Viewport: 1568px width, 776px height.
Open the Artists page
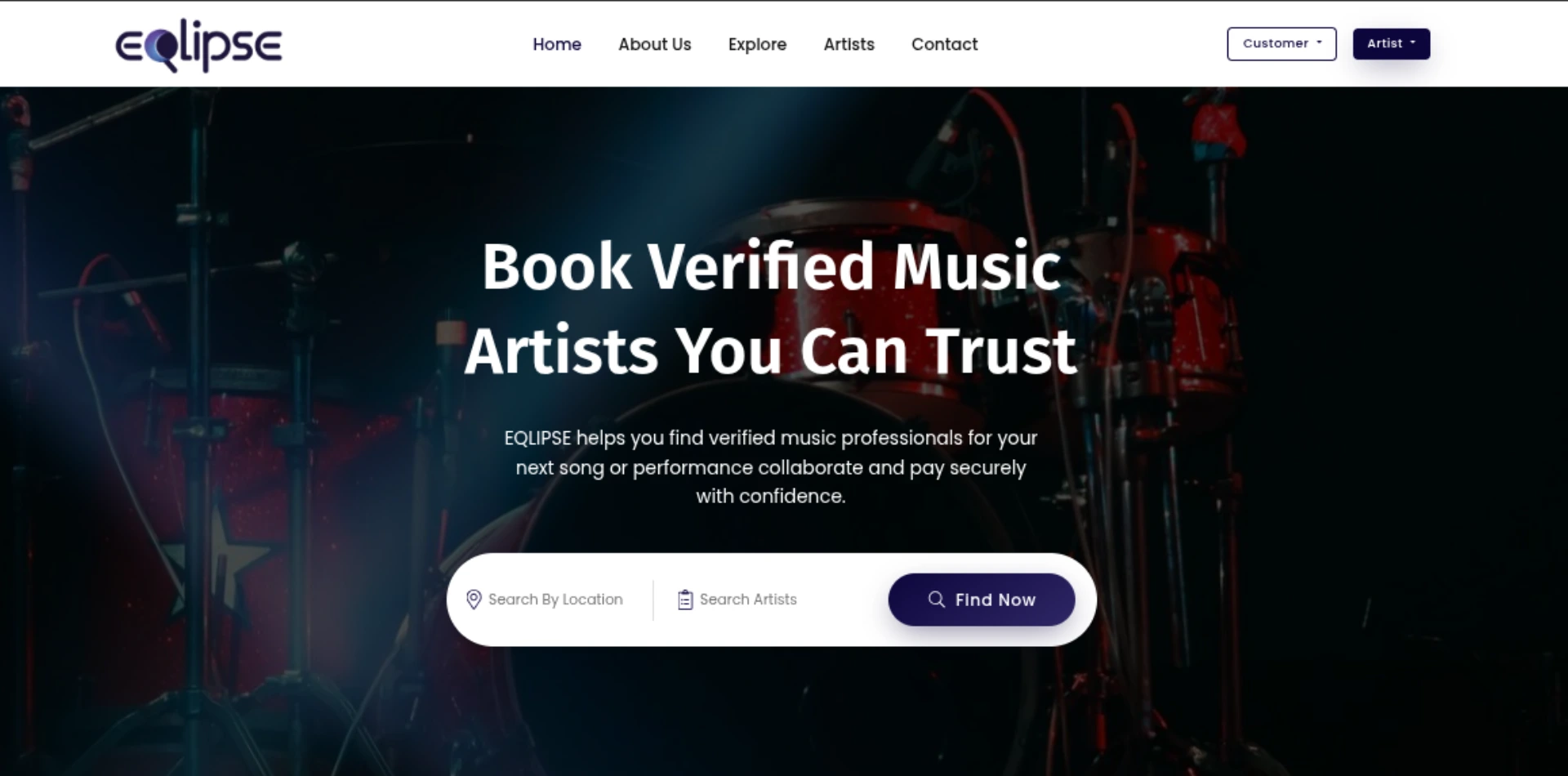point(849,44)
